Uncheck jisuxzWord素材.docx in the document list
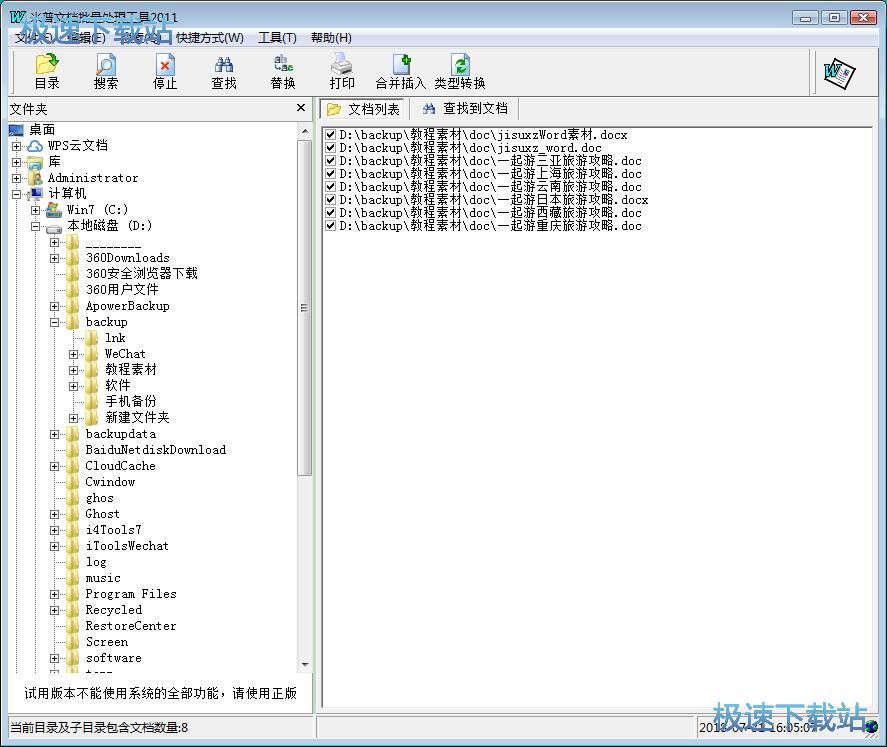Image resolution: width=887 pixels, height=747 pixels. (330, 134)
